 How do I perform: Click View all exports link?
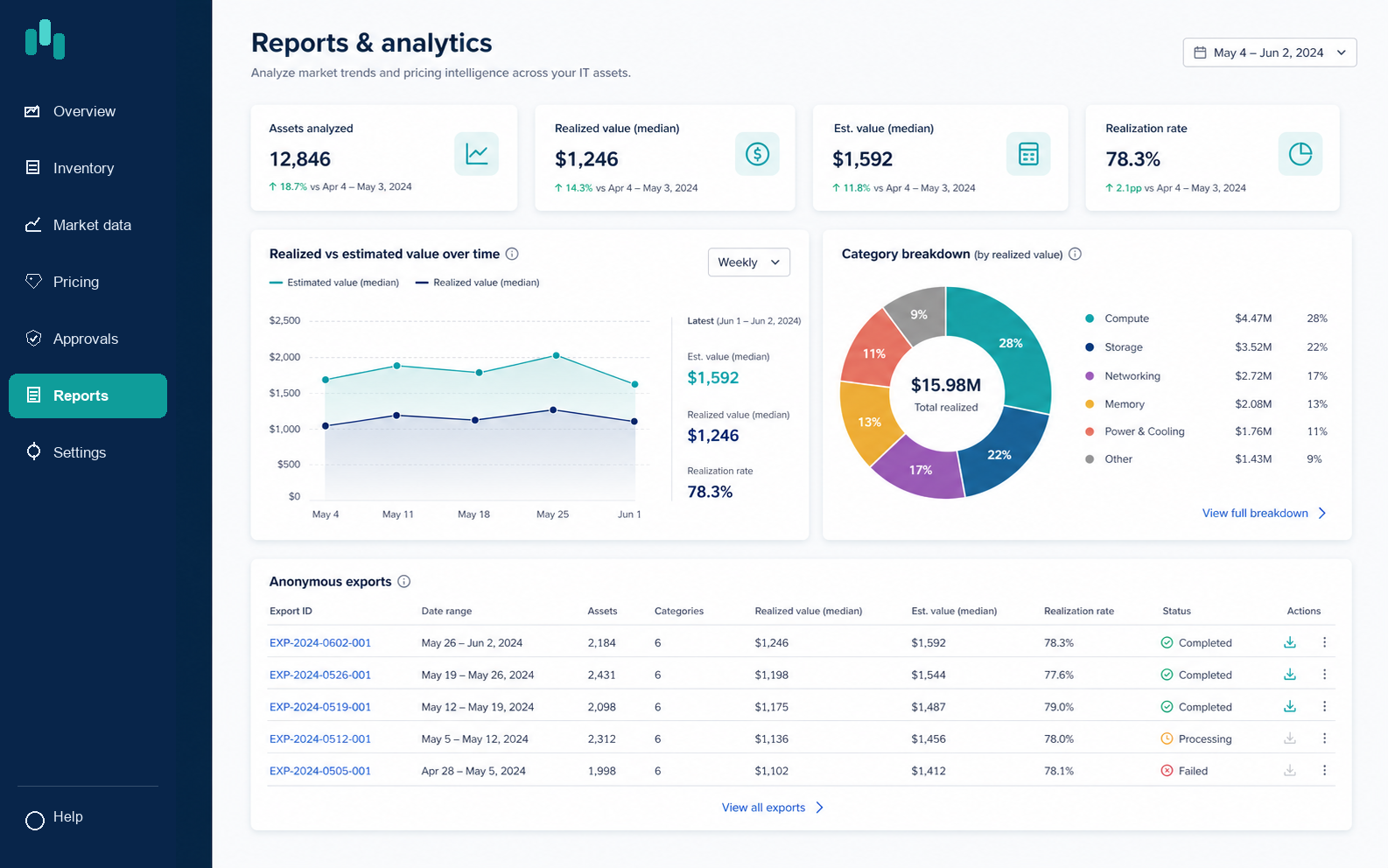[x=773, y=808]
